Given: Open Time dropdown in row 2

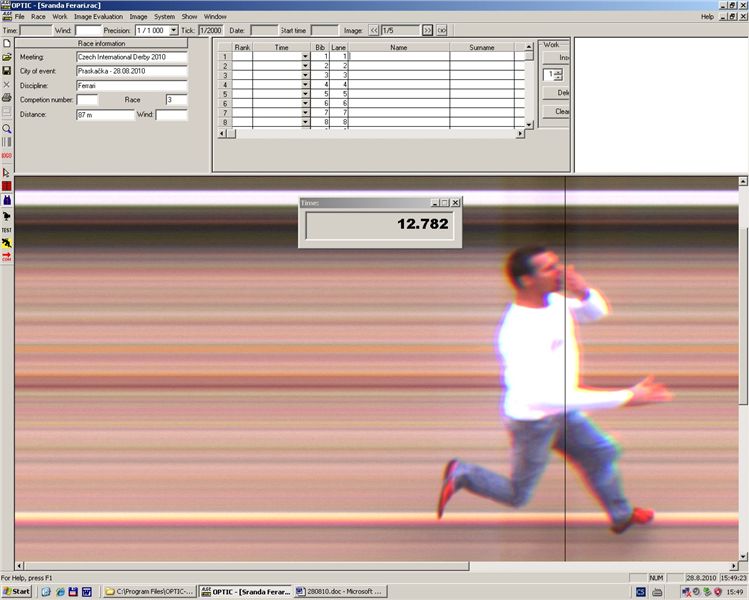Looking at the screenshot, I should [305, 66].
